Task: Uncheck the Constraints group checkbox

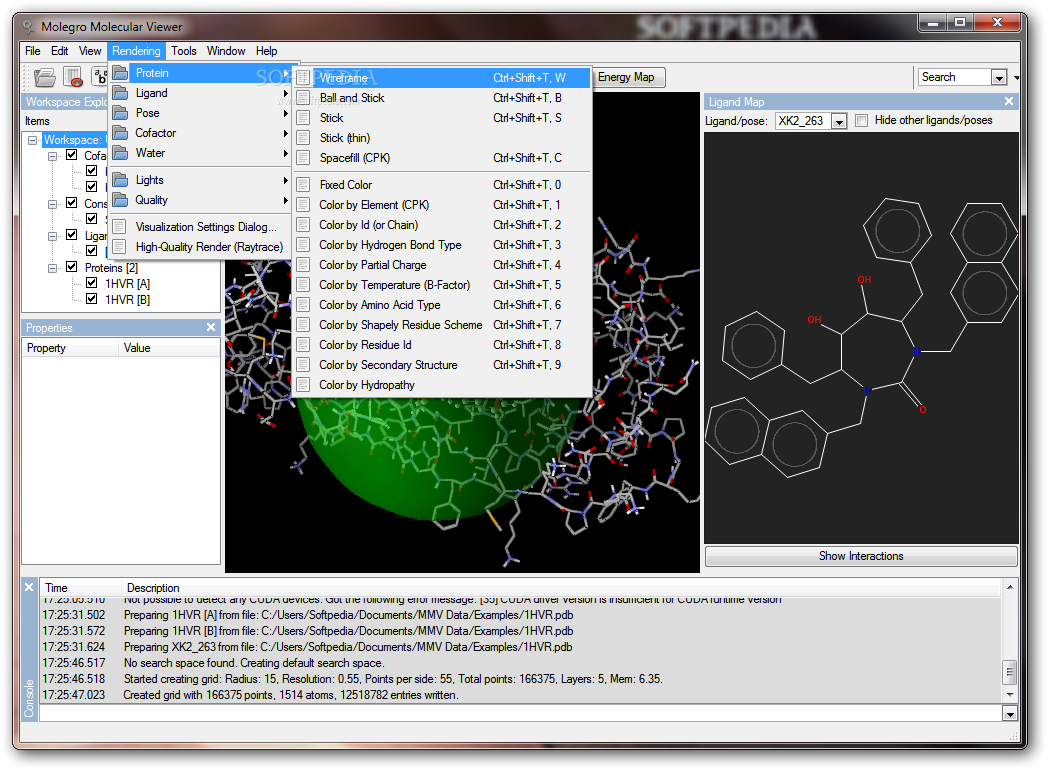Action: click(x=72, y=203)
